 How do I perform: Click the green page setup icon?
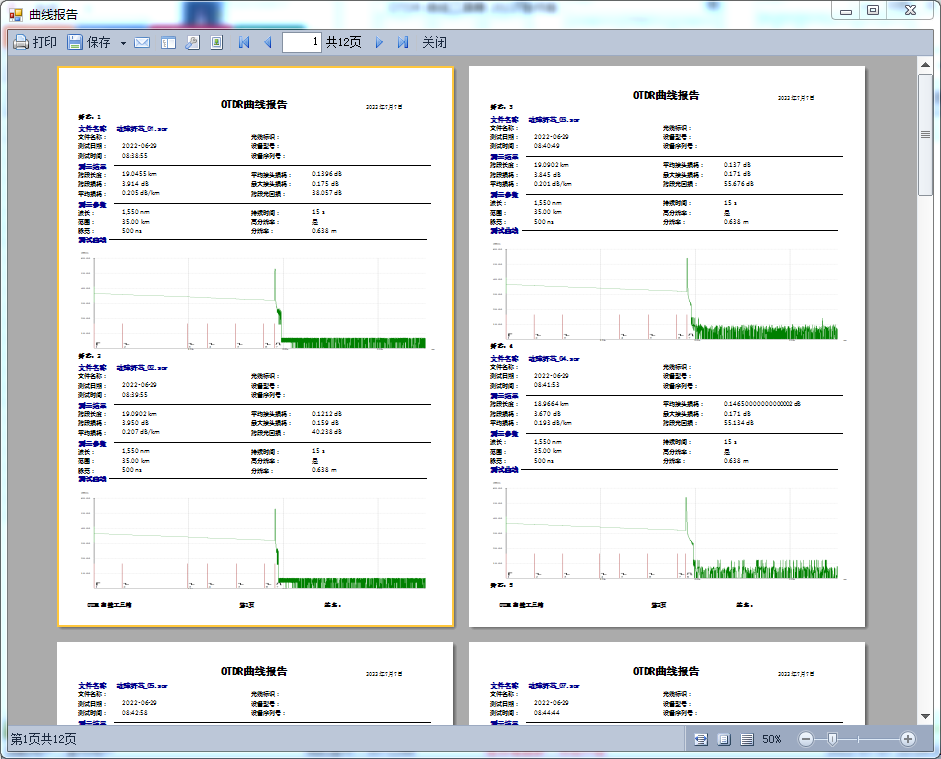(x=216, y=43)
